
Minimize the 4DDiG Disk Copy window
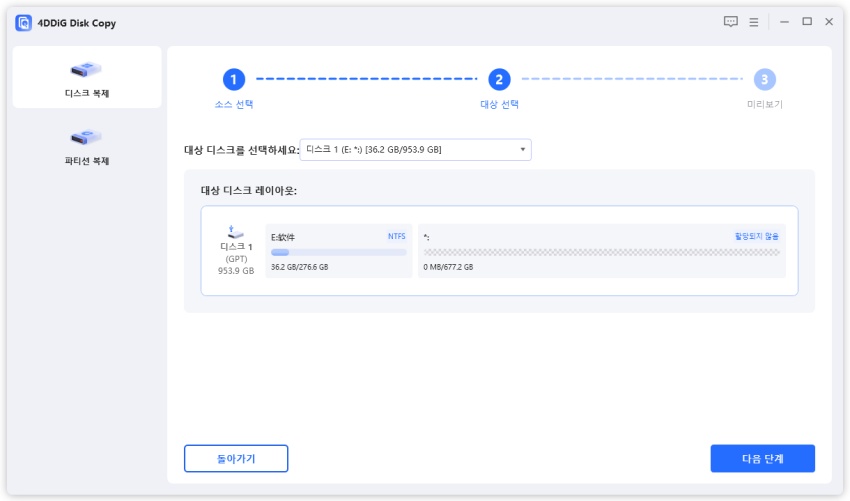[784, 22]
